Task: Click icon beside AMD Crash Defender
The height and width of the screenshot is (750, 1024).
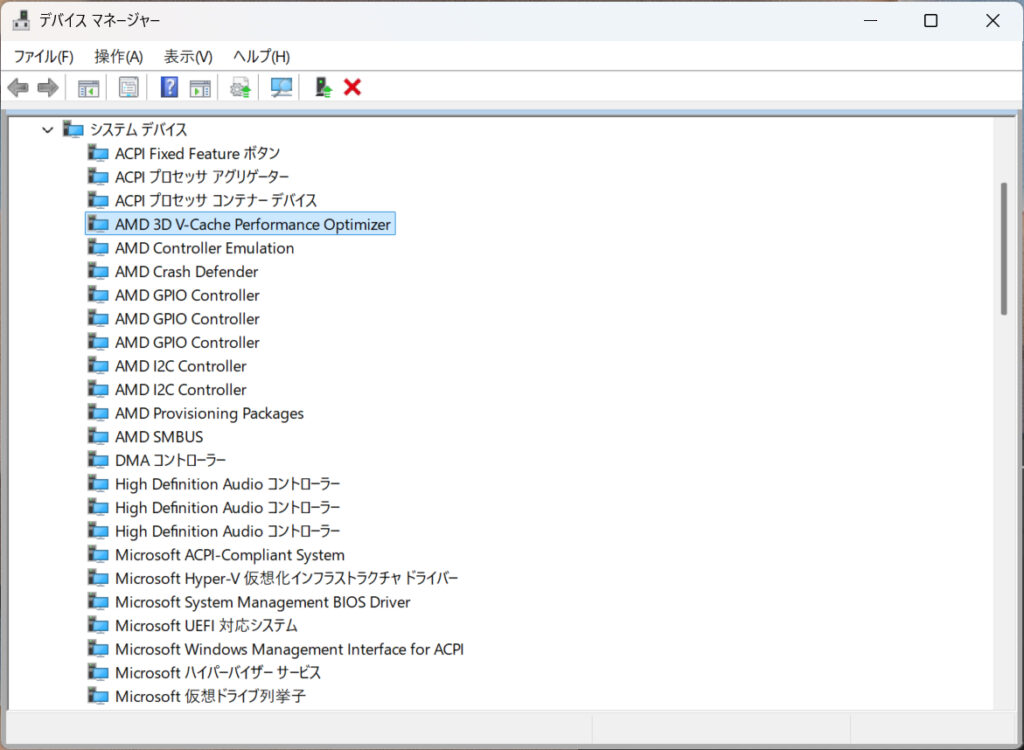Action: point(98,271)
